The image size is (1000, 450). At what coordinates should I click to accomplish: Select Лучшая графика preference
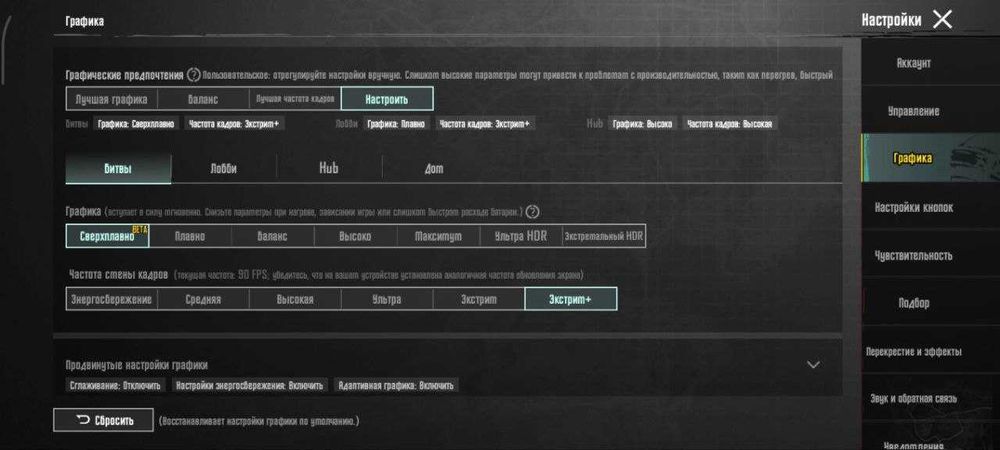pos(112,99)
